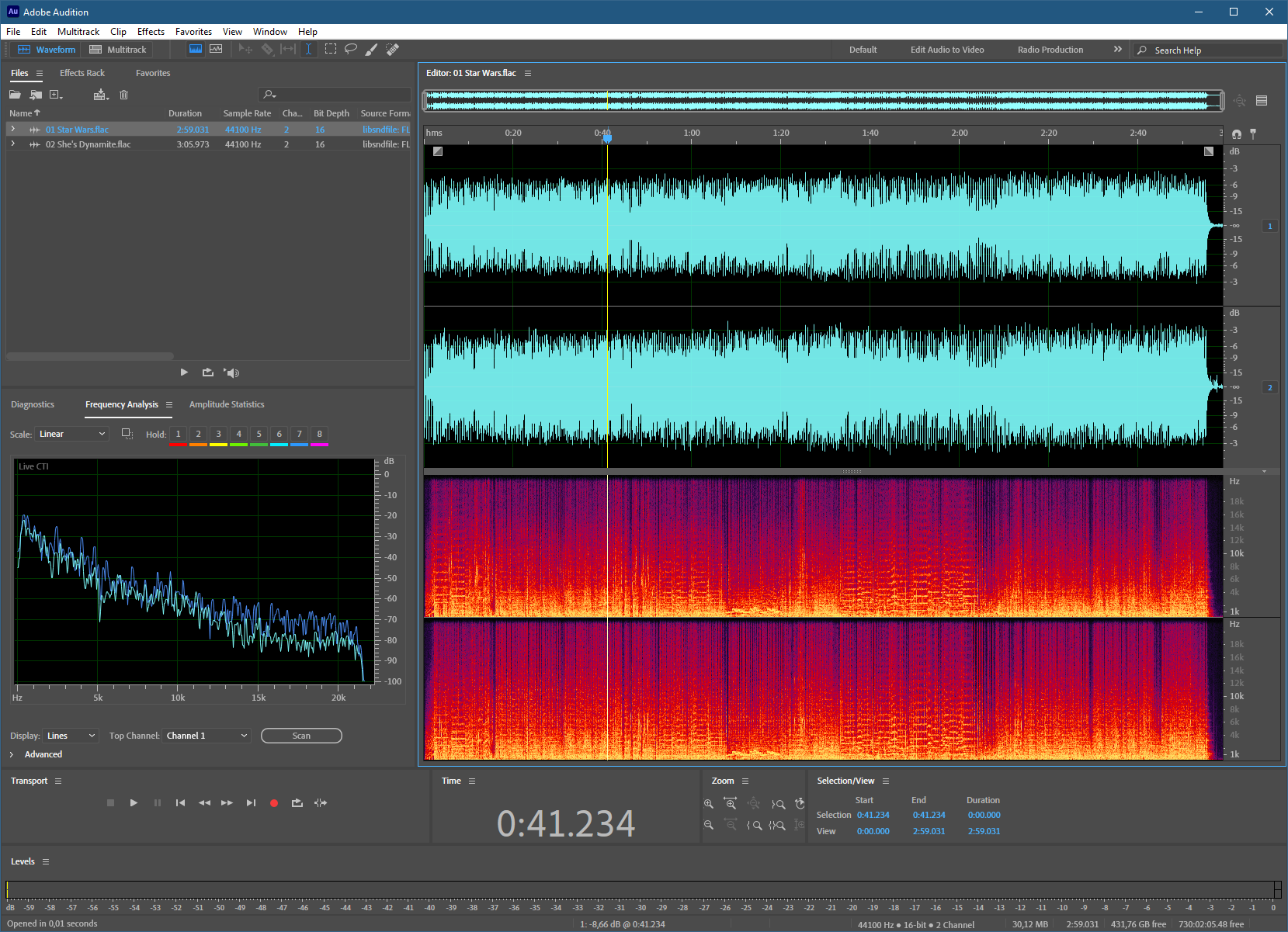This screenshot has height=932, width=1288.
Task: Click Zoom In (Time) icon
Action: click(731, 804)
